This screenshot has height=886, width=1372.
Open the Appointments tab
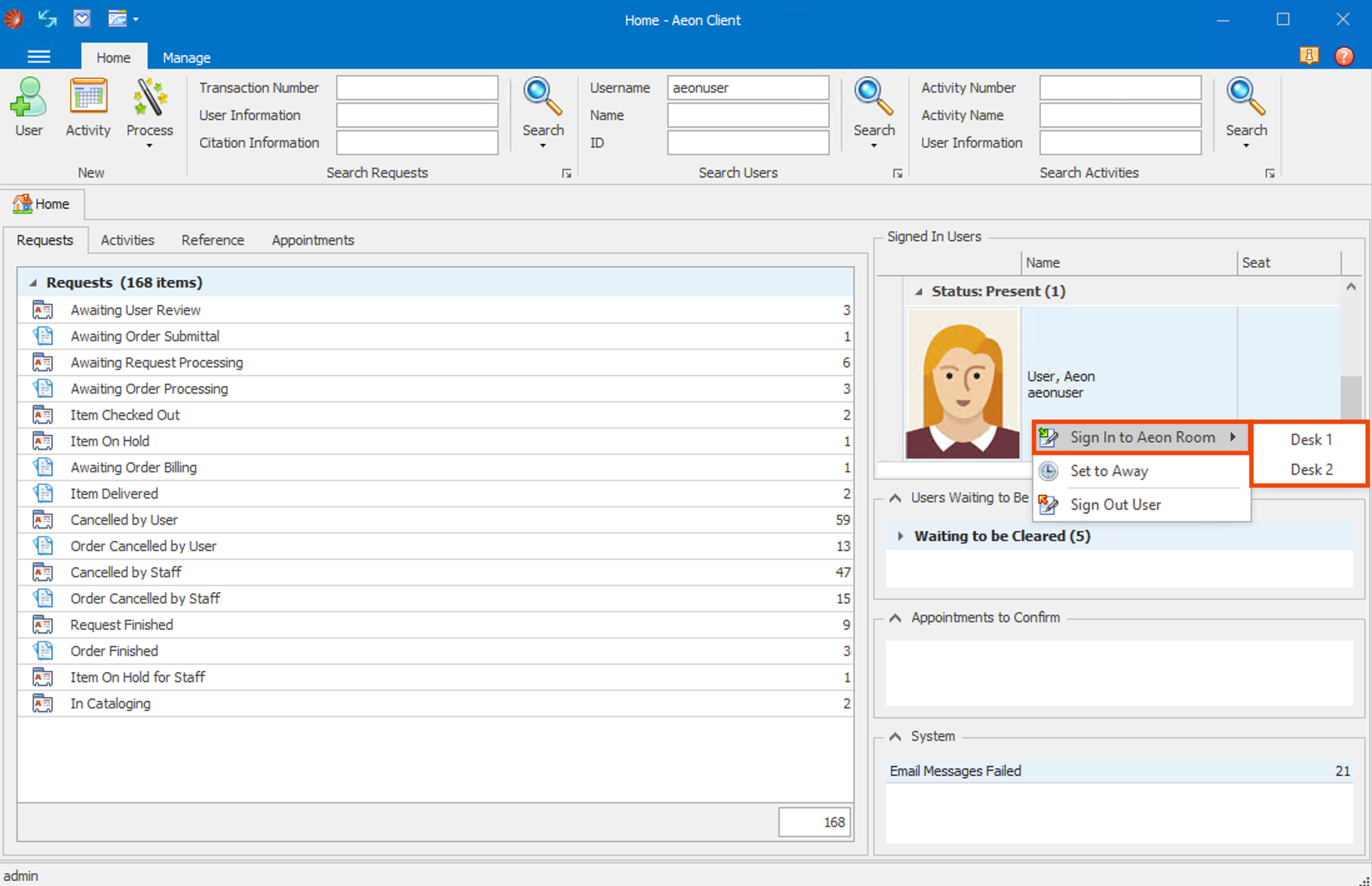(312, 240)
